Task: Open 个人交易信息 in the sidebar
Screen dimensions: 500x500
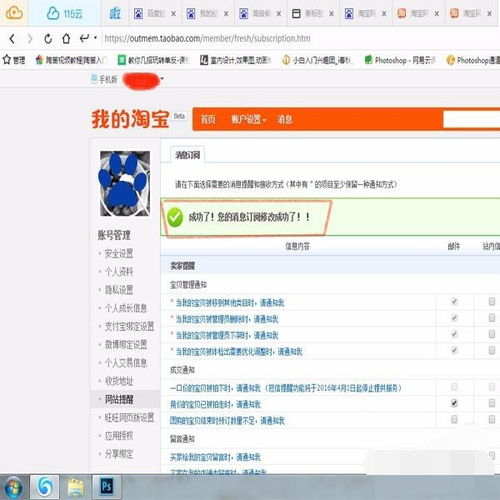Action: 126,363
